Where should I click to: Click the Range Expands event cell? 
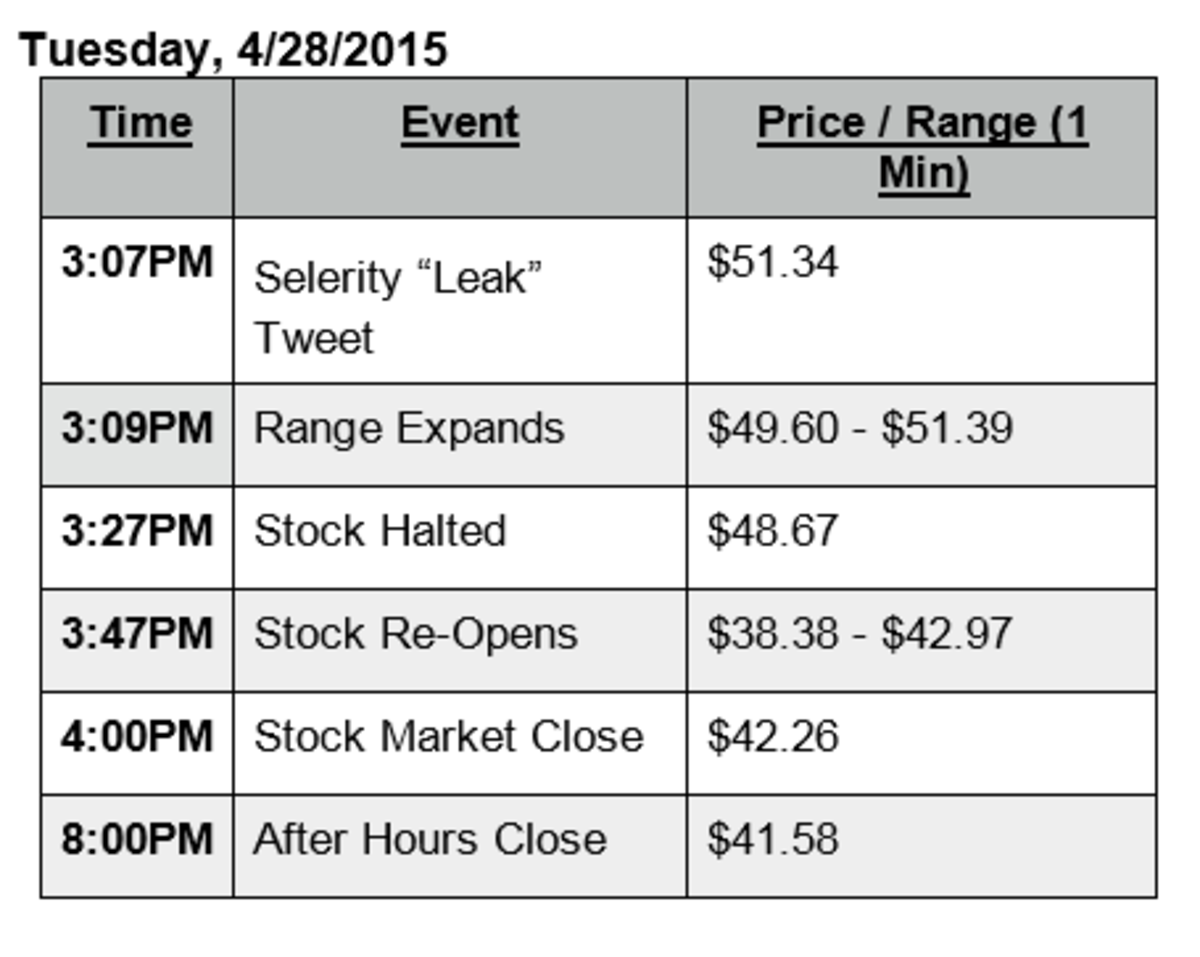pos(409,429)
